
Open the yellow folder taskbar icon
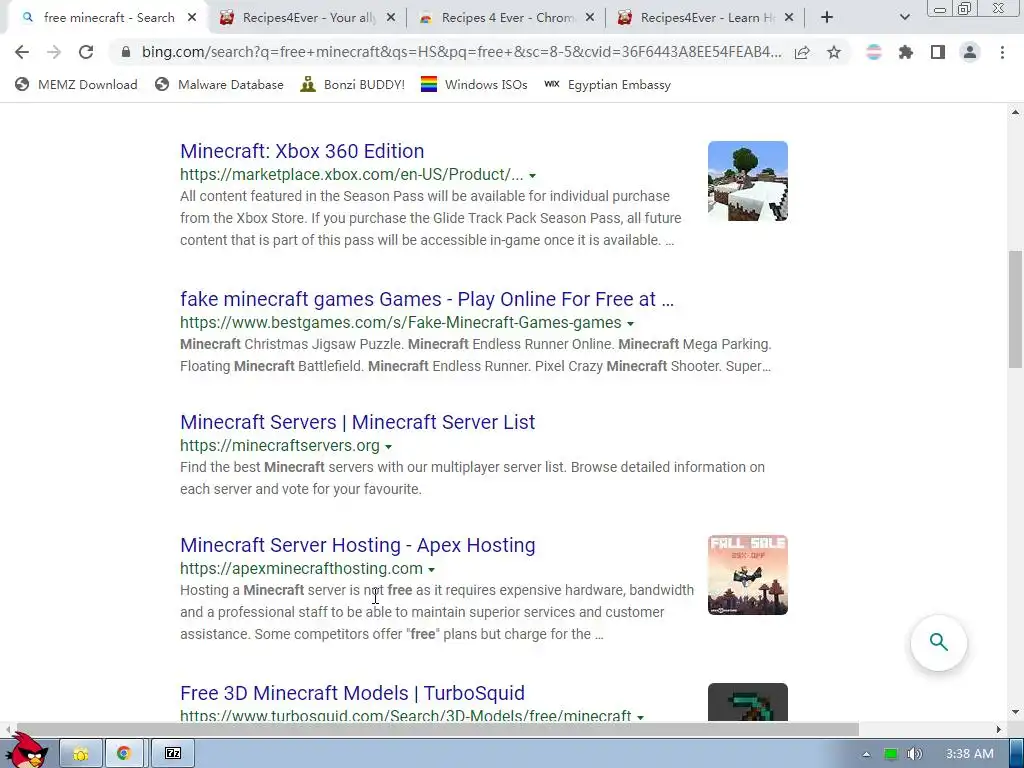coord(81,754)
